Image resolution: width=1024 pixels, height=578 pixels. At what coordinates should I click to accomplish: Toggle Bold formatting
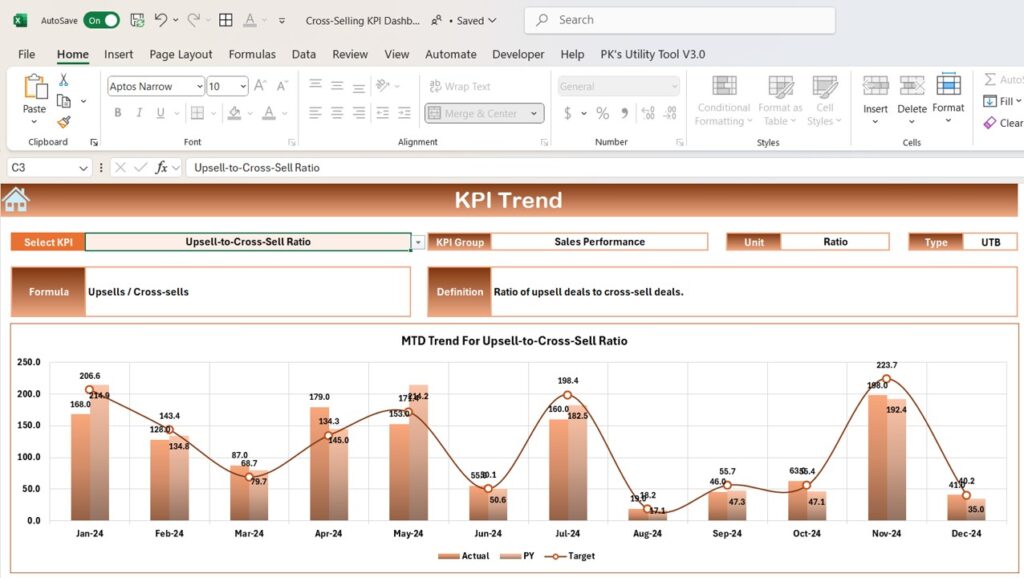118,113
